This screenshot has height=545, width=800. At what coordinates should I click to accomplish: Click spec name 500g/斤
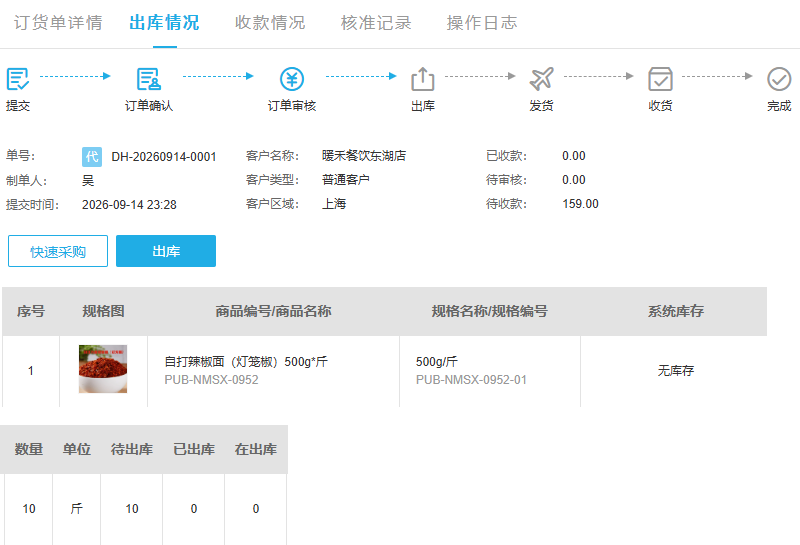point(437,362)
